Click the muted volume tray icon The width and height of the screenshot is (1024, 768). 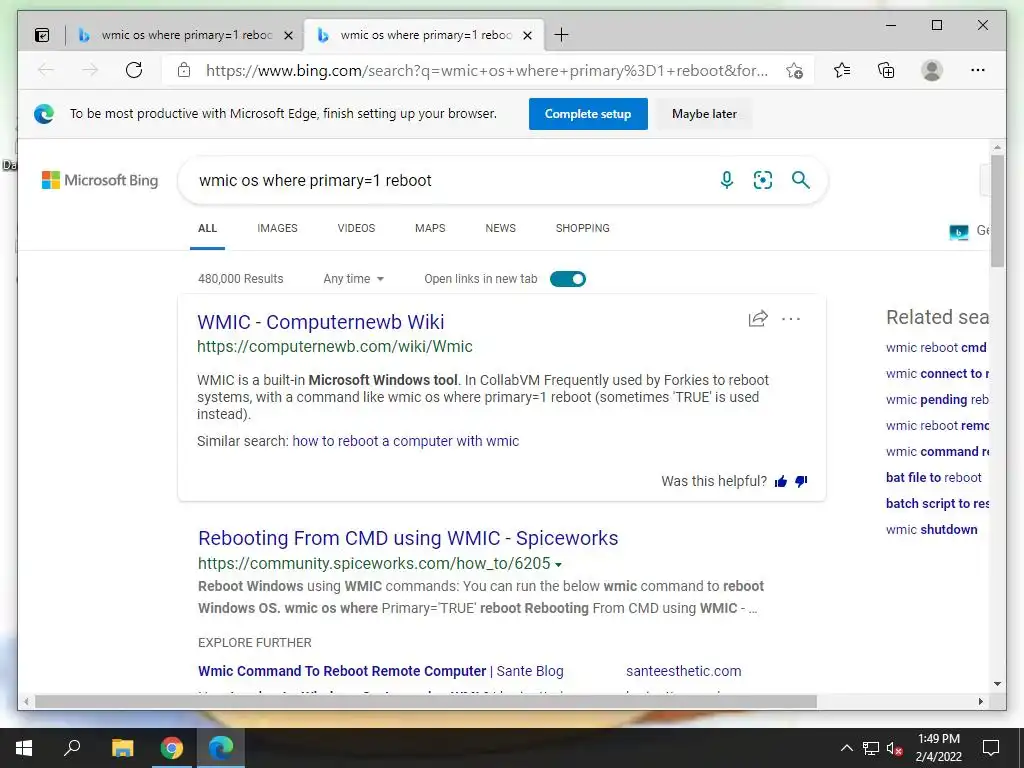[x=895, y=748]
